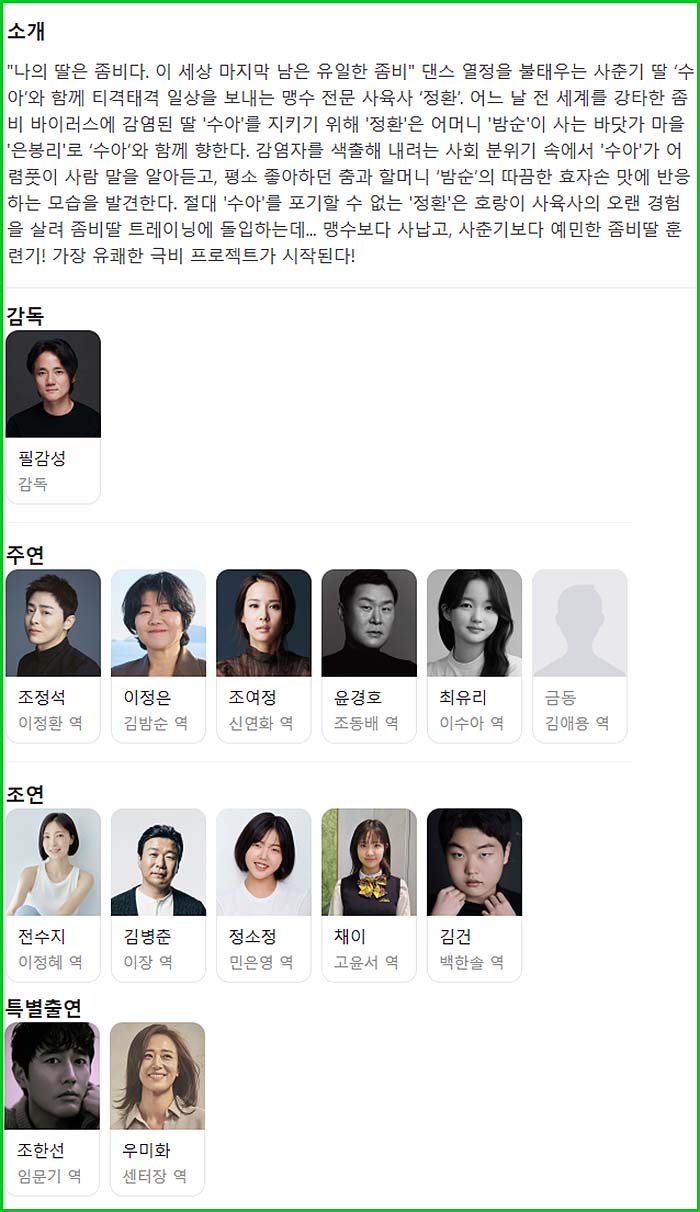The image size is (700, 1212).
Task: Click 김건 profile portrait
Action: coord(474,862)
